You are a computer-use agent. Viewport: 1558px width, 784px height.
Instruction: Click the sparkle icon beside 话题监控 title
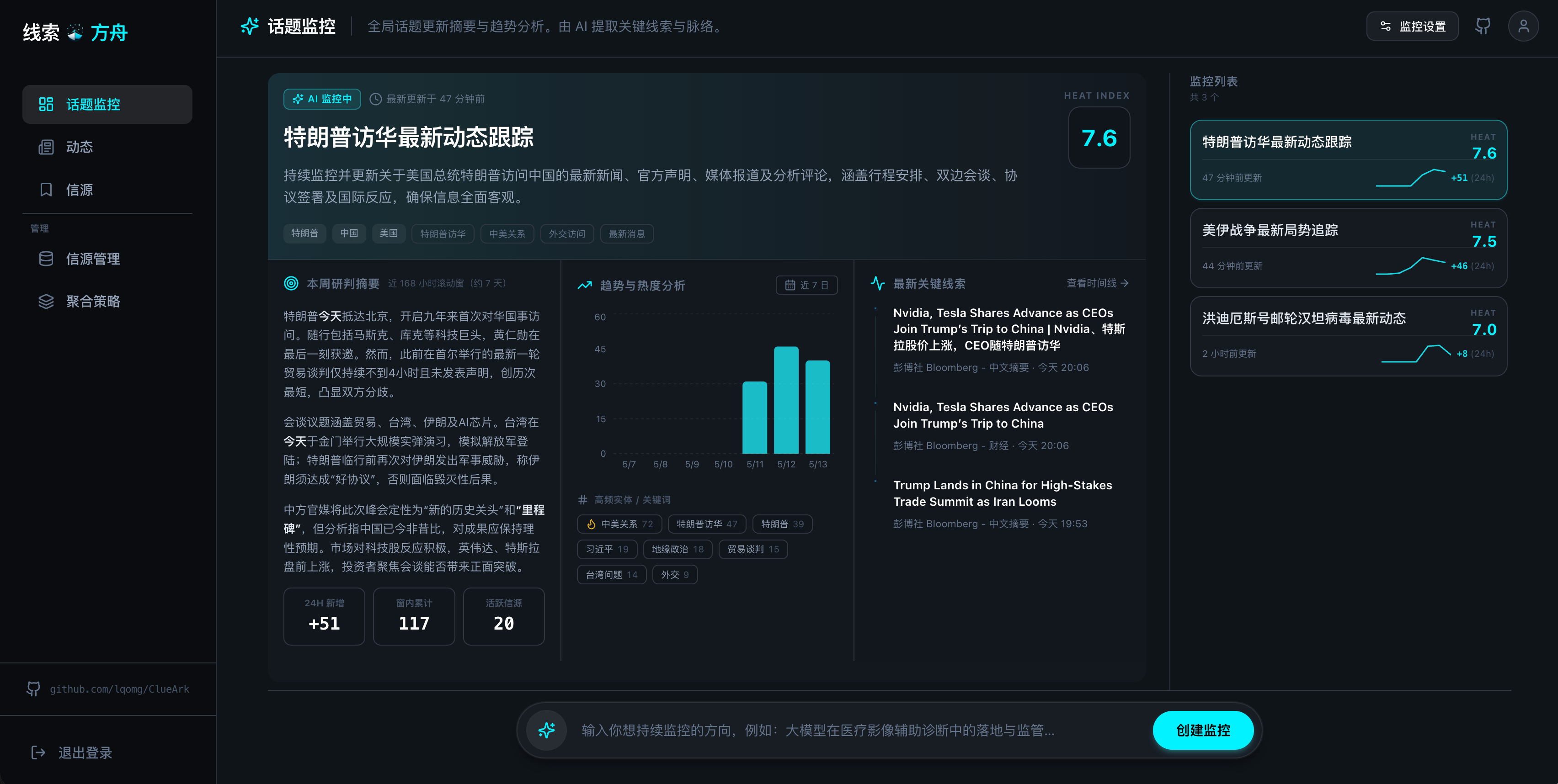250,26
